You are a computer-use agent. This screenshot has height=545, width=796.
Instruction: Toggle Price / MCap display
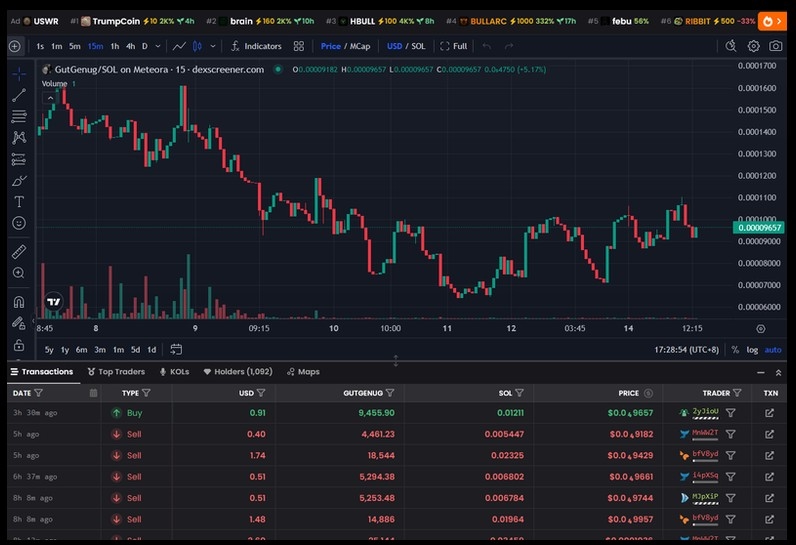pos(345,46)
